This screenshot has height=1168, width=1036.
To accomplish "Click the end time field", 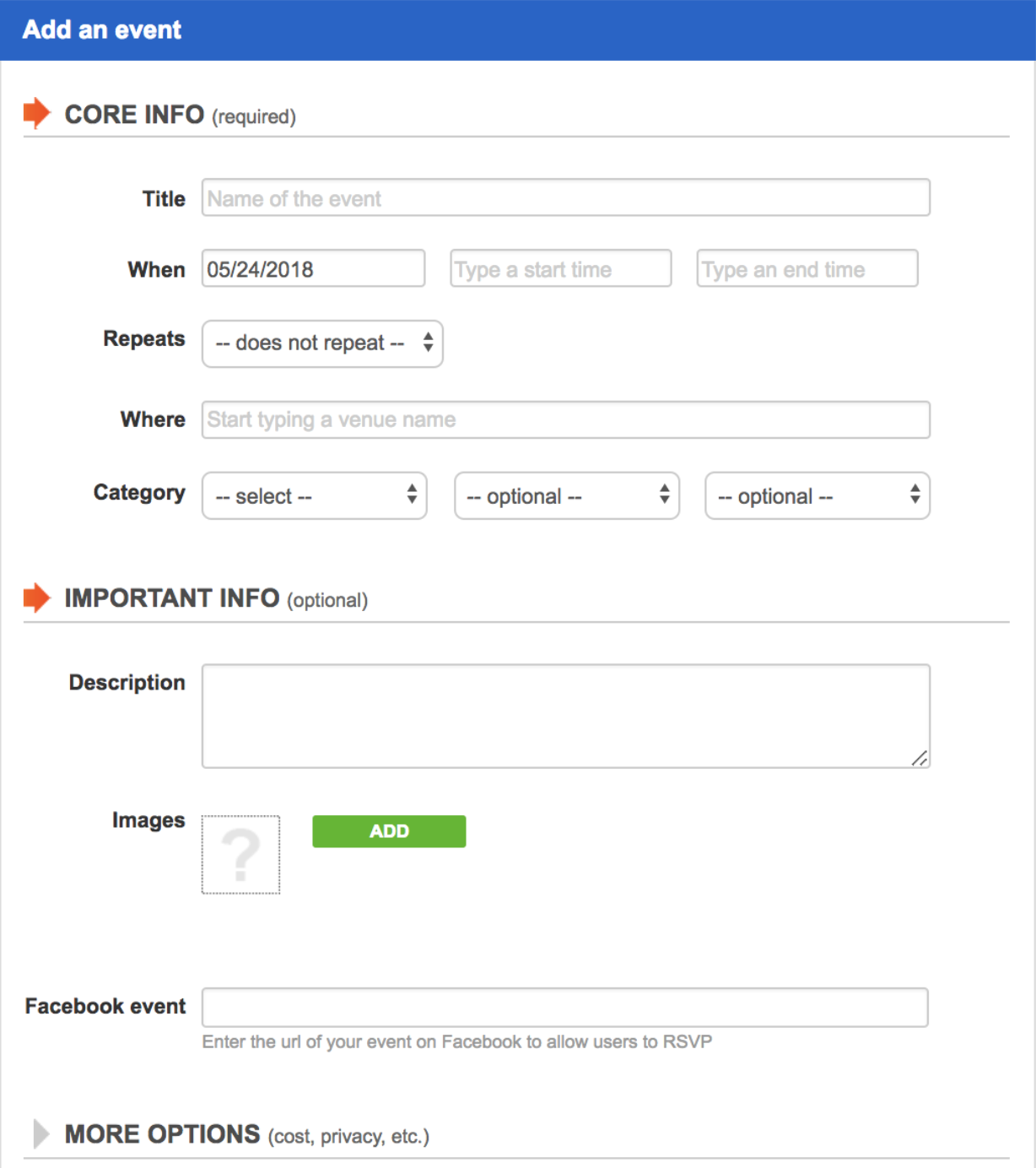I will 807,268.
